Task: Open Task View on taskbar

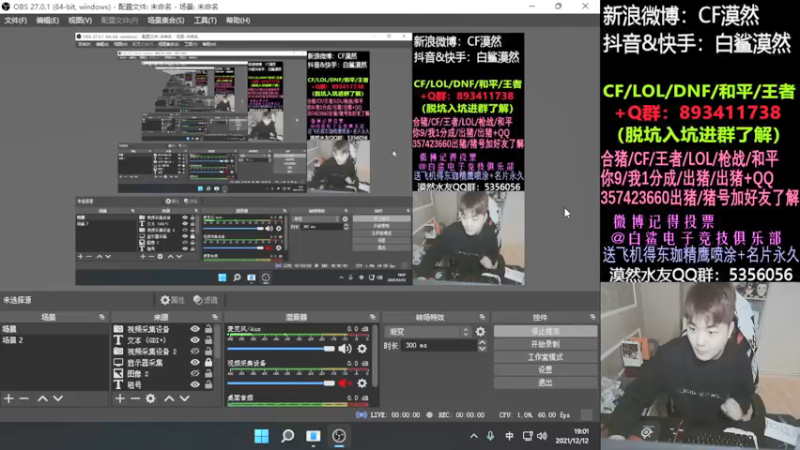Action: pos(313,436)
